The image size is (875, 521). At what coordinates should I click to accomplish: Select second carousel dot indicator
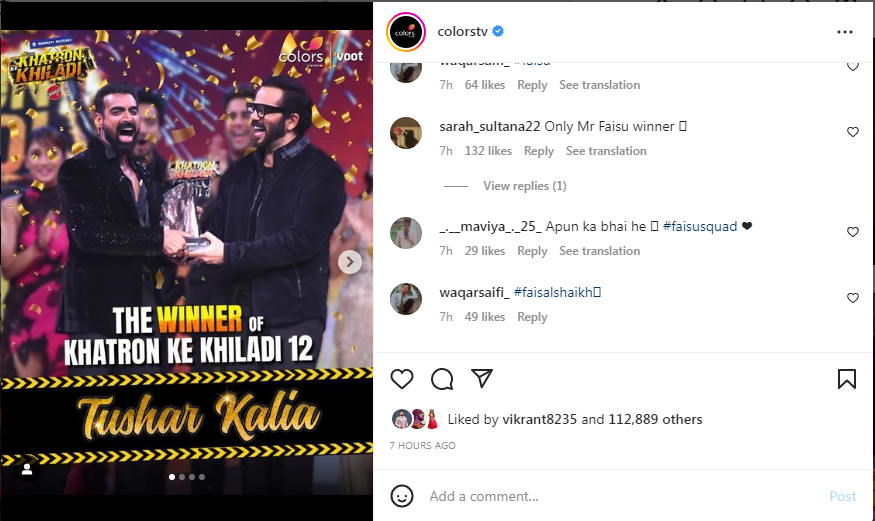(182, 477)
